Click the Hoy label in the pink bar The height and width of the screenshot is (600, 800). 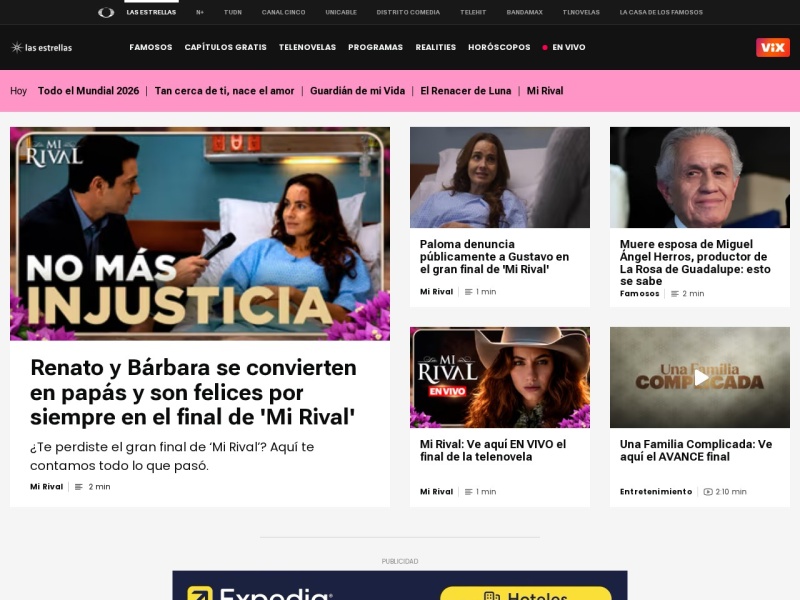point(18,91)
